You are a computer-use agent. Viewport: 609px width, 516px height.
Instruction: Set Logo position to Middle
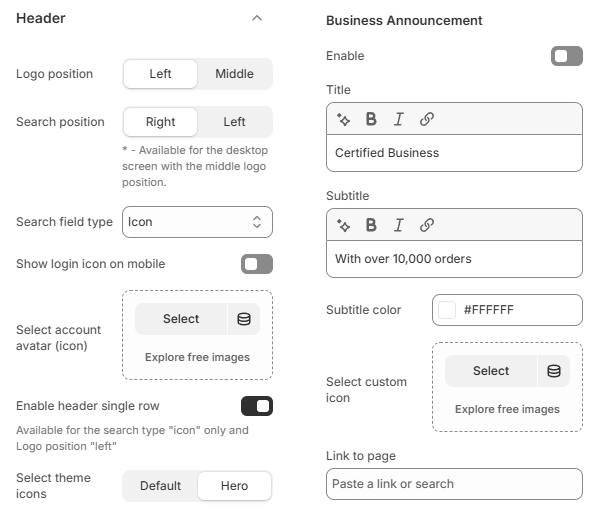[x=235, y=74]
